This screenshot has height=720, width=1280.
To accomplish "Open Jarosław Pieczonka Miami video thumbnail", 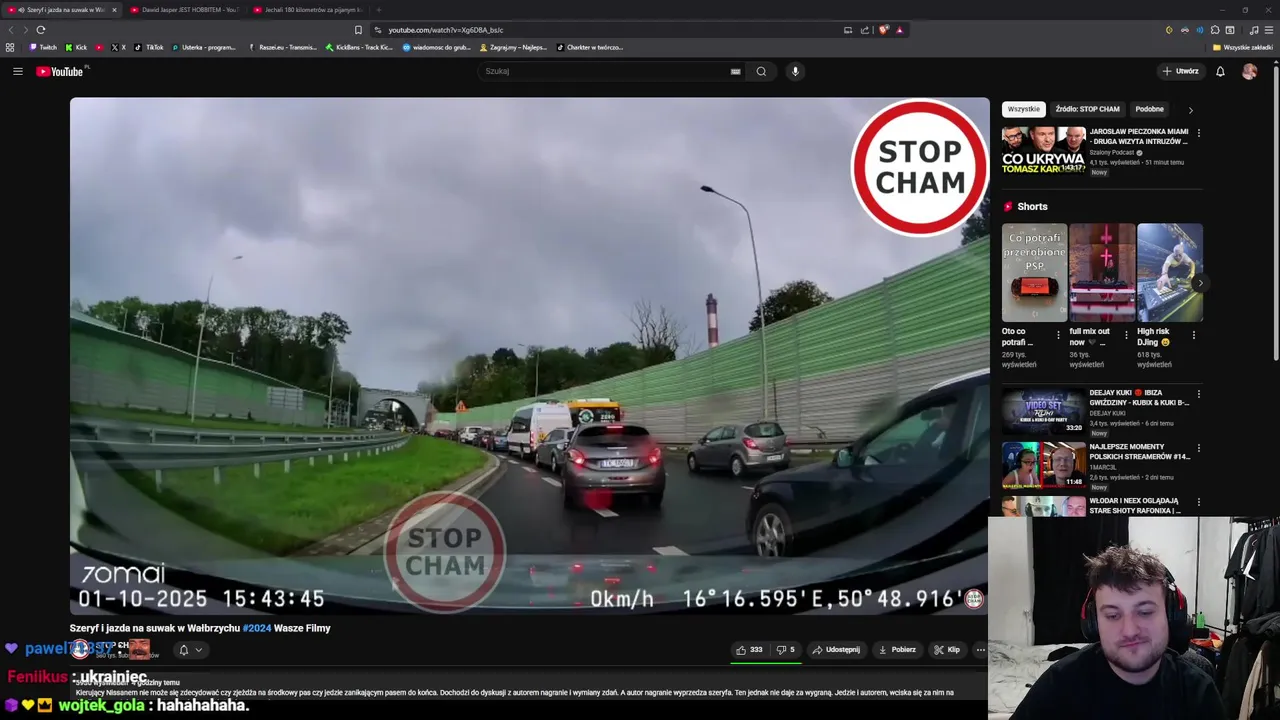I will pos(1043,151).
